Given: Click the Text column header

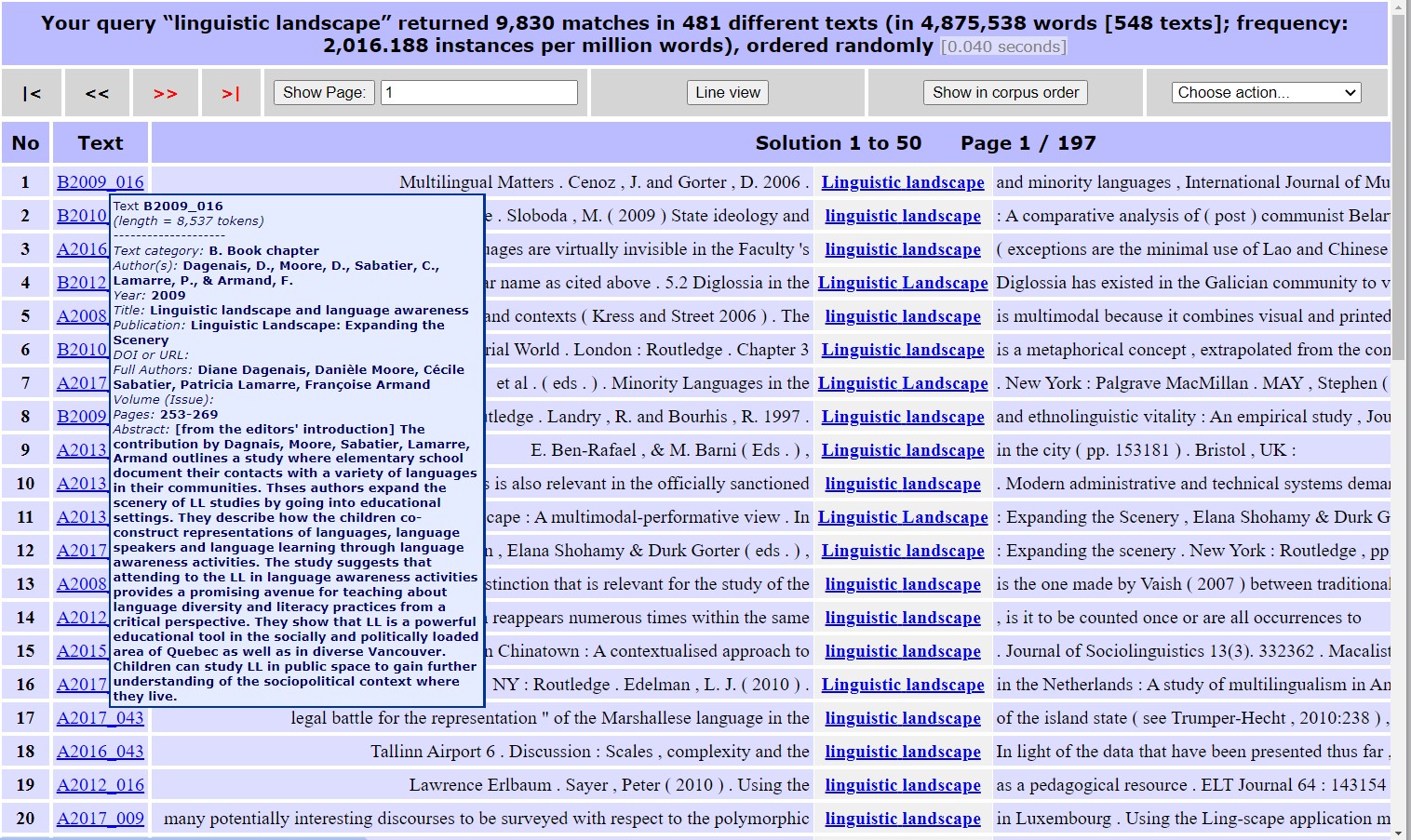Looking at the screenshot, I should [100, 142].
